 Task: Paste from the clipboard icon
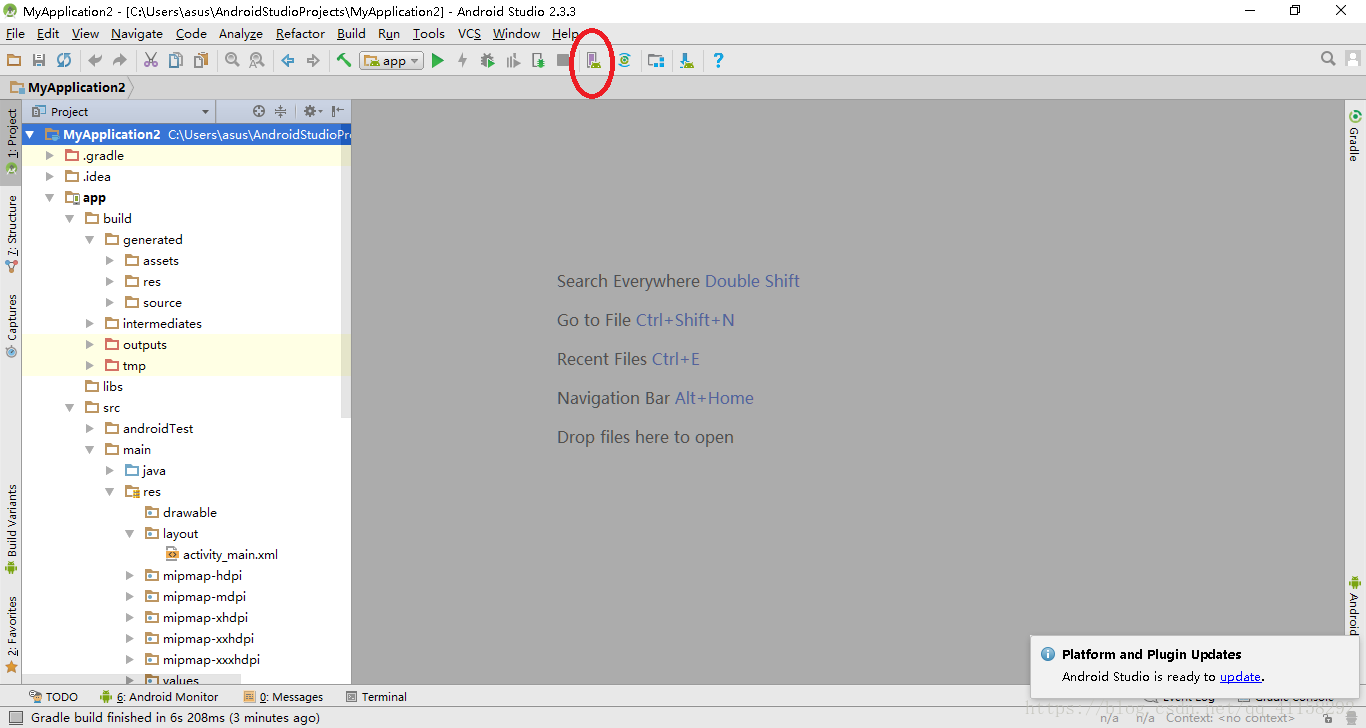pos(201,60)
